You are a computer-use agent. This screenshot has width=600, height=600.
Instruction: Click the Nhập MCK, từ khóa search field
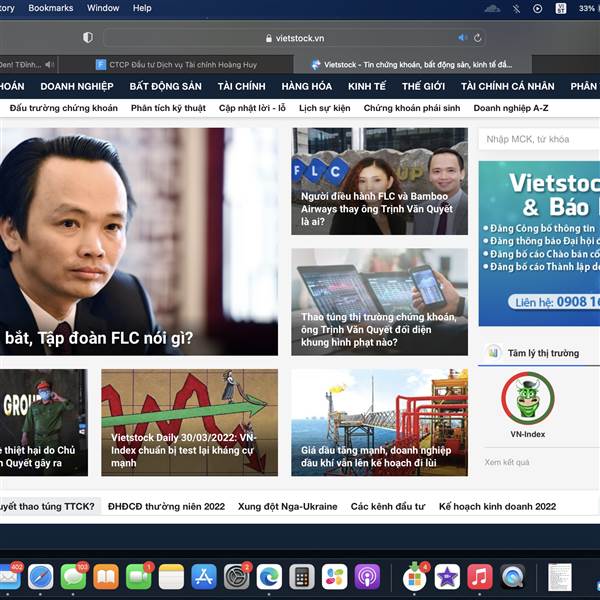(539, 139)
